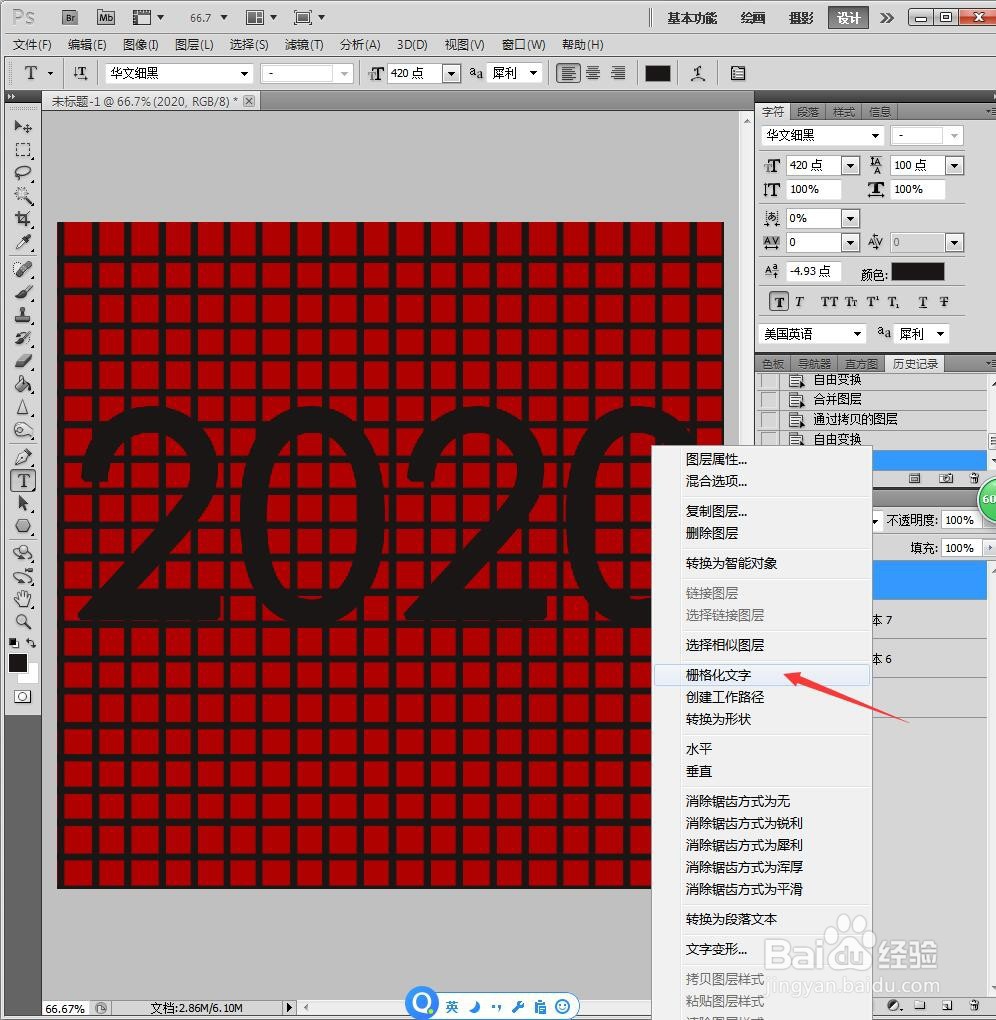Switch to the 绘画 workspace
The height and width of the screenshot is (1020, 996).
tap(753, 18)
